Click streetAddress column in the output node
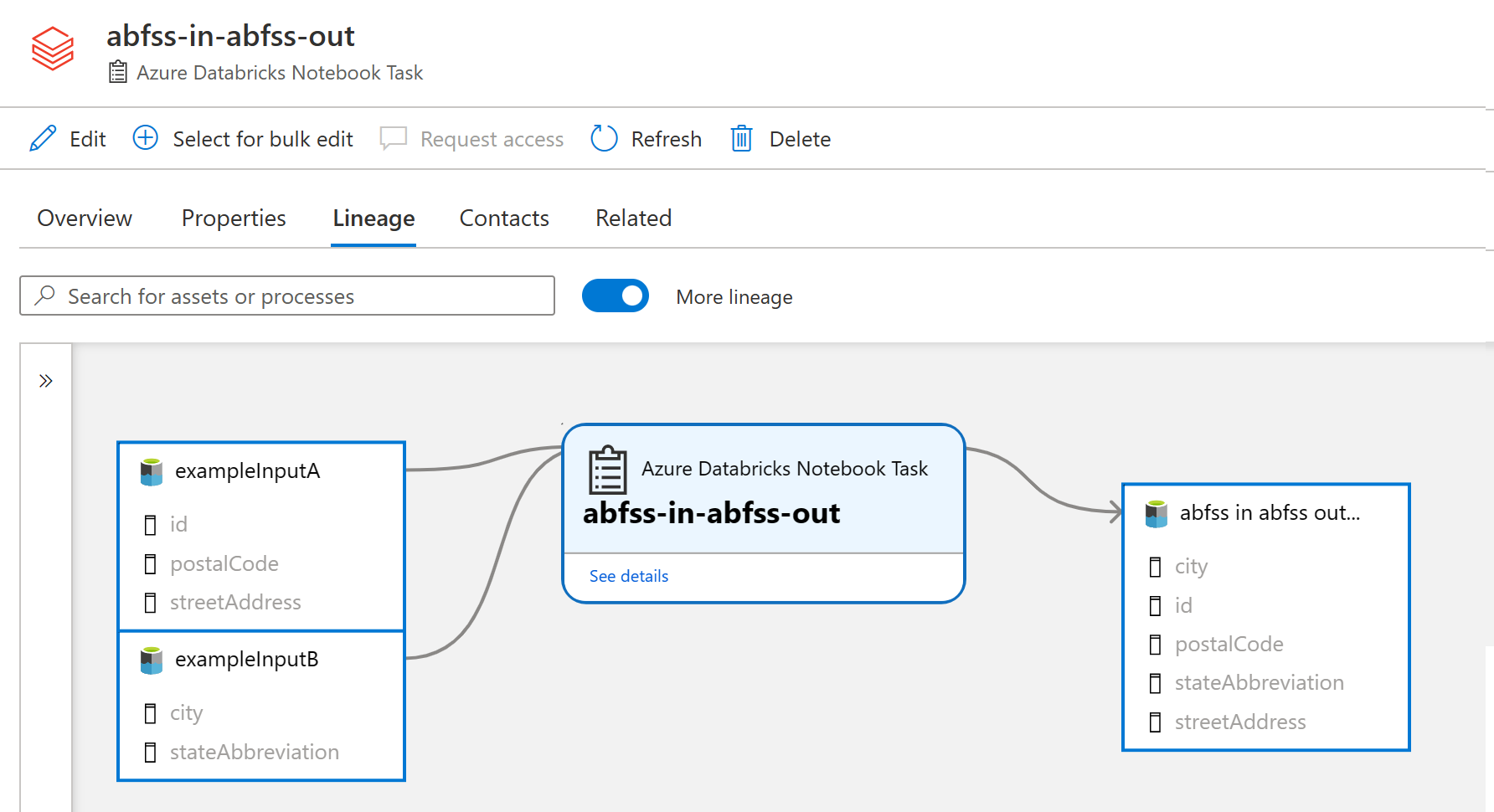Viewport: 1494px width, 812px height. pos(1240,722)
